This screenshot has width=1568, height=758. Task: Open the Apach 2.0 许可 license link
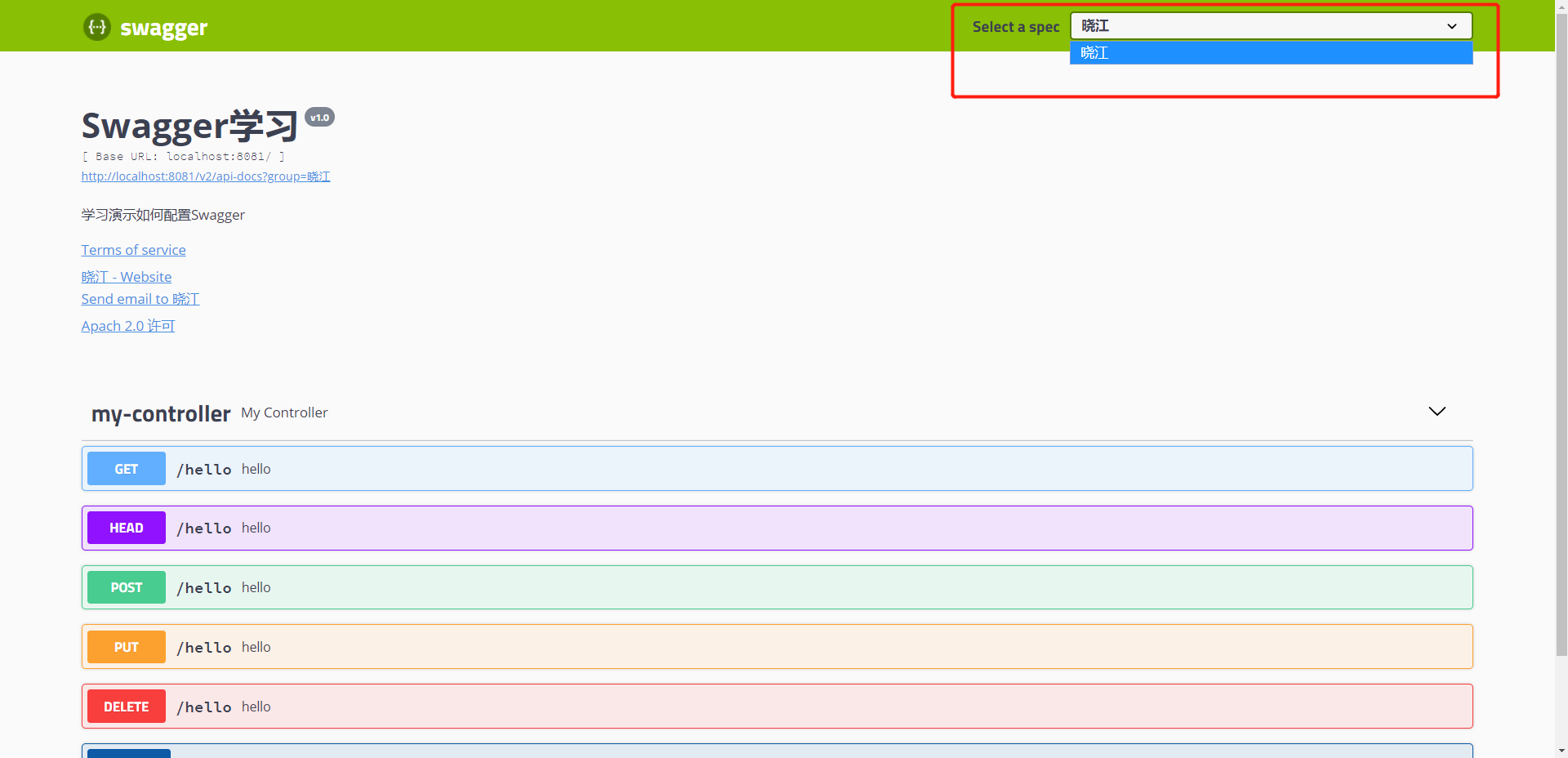tap(128, 326)
